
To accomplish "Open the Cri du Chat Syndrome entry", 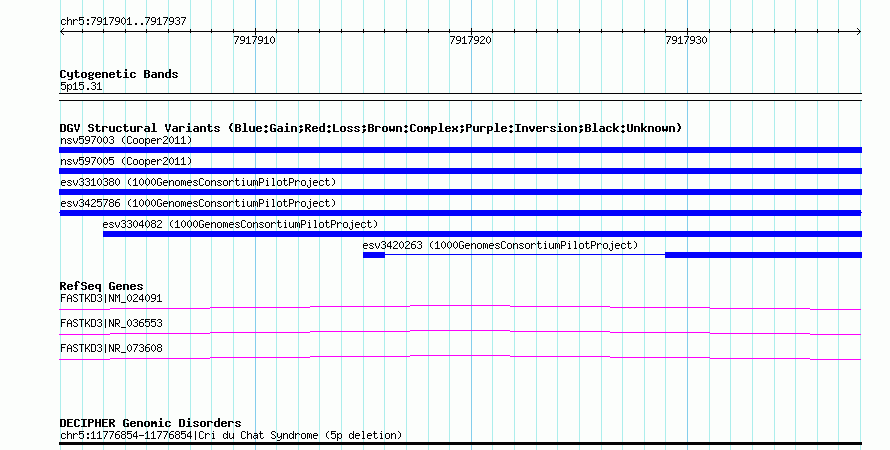I will (x=231, y=435).
